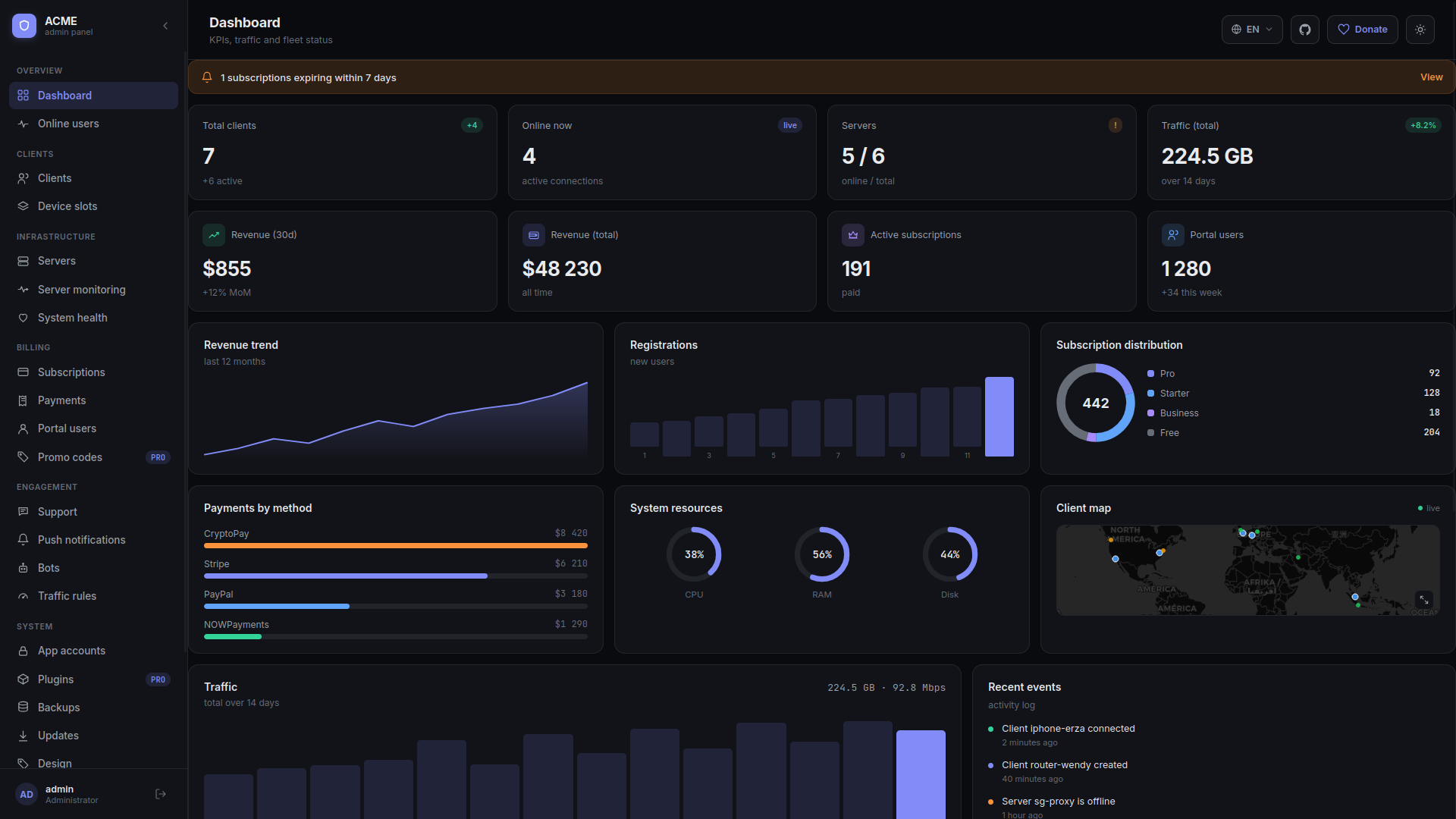Click the App accounts lock icon
Screen dimensions: 1456x819
tap(23, 651)
